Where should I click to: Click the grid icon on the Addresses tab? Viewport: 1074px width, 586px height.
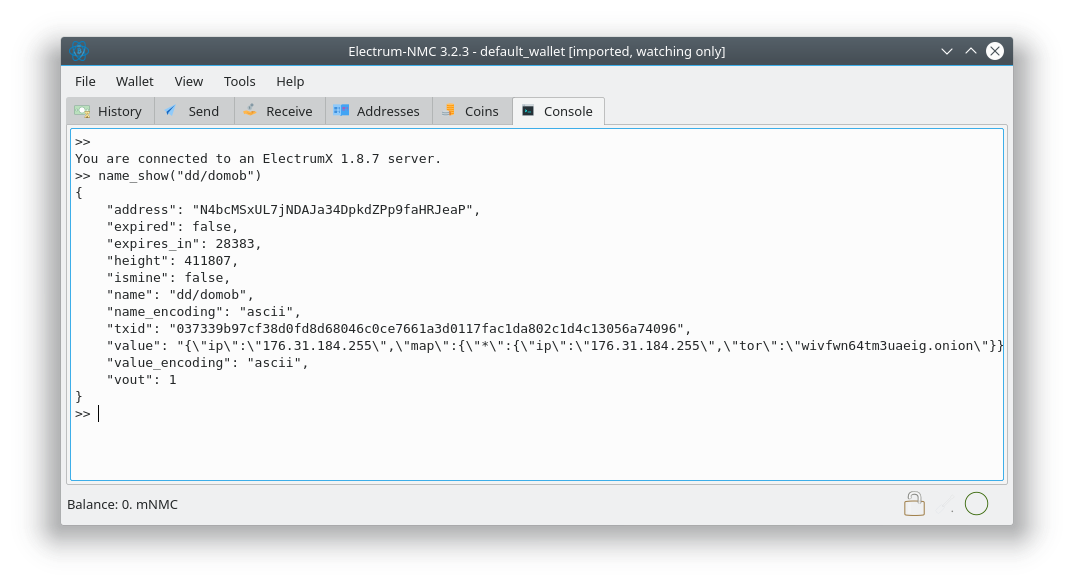(x=340, y=110)
